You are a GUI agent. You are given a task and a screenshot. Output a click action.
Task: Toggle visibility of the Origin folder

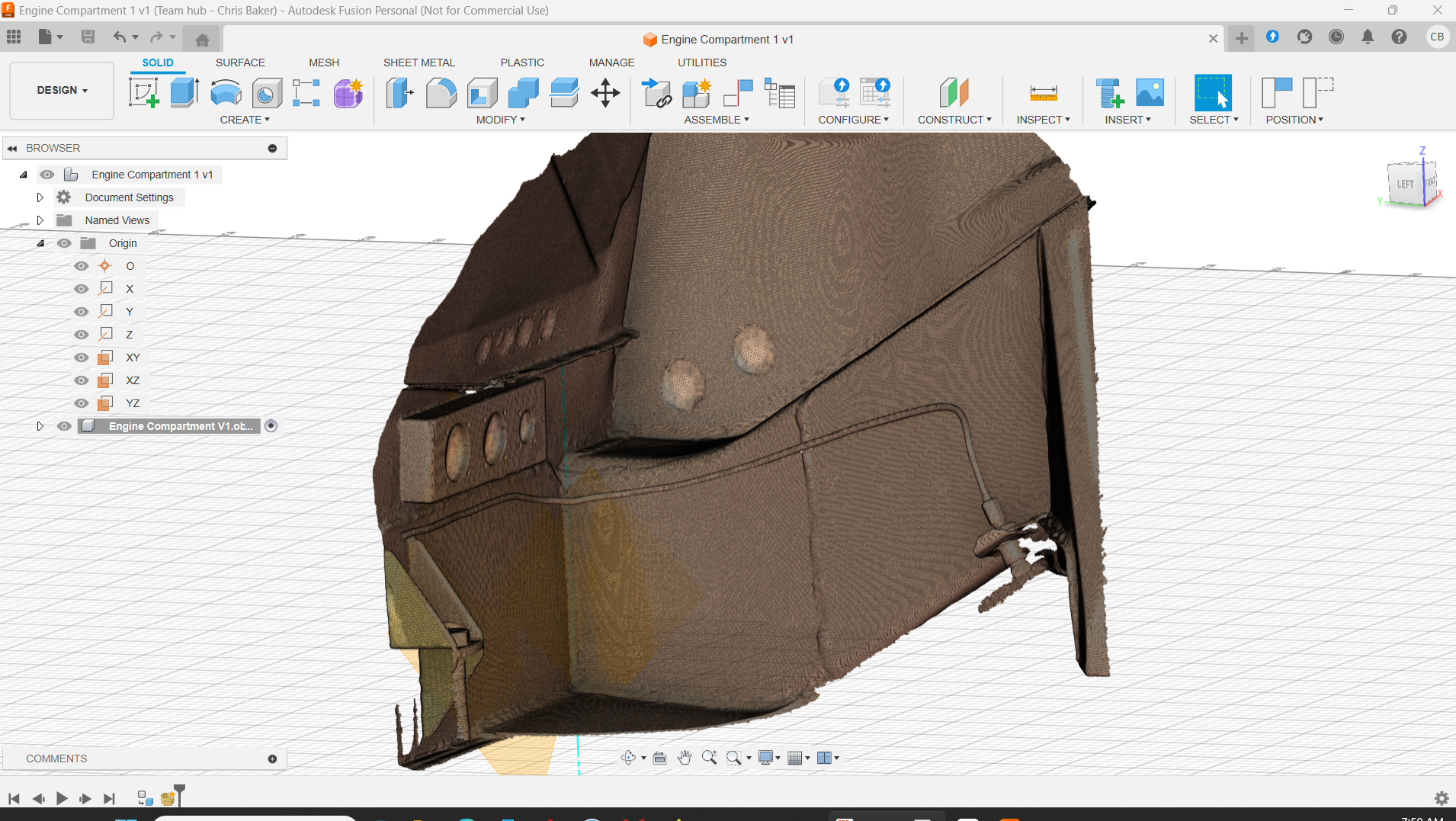point(64,243)
